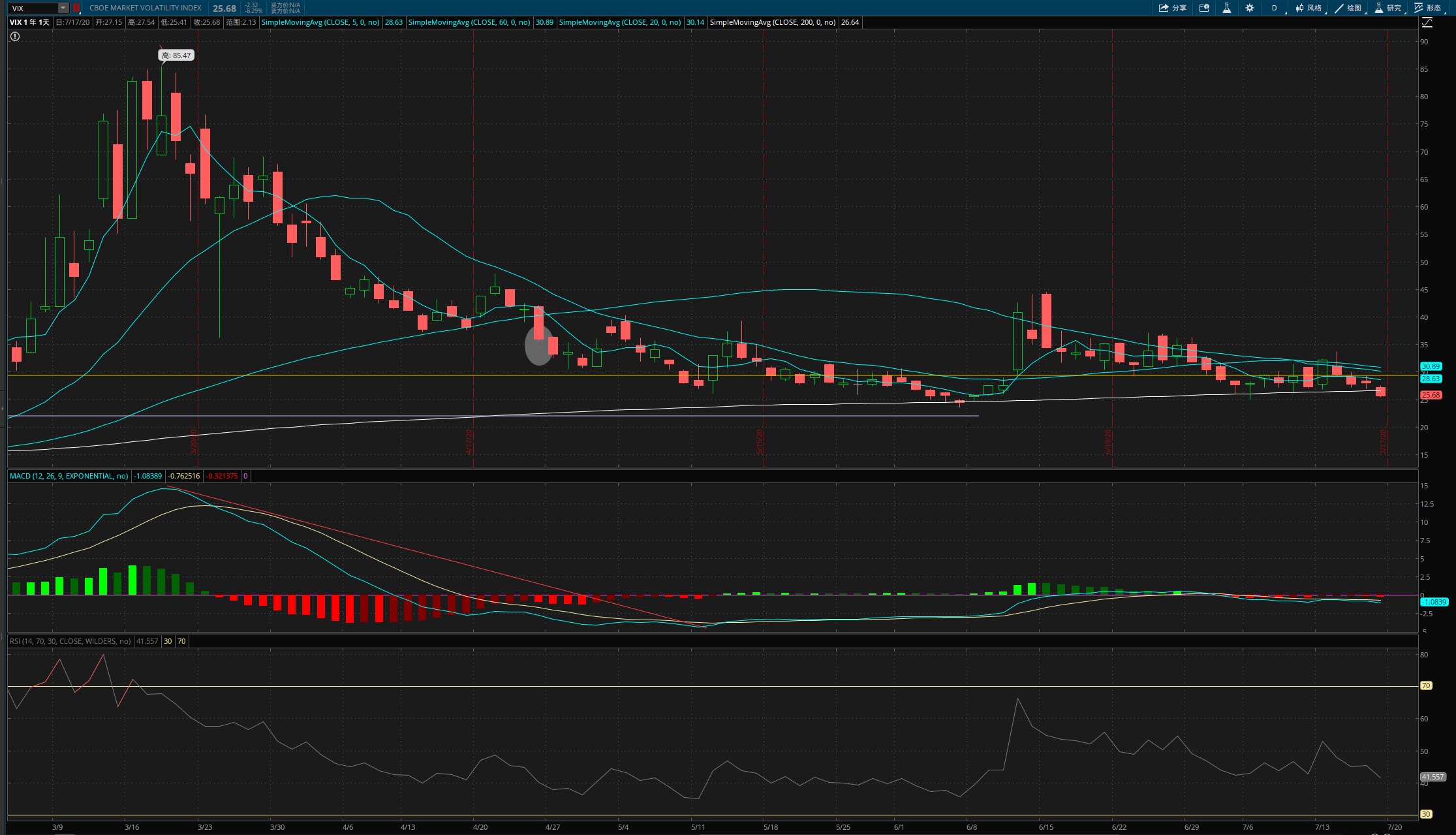
Task: Click the 高: 85.47 high price bubble
Action: [176, 55]
